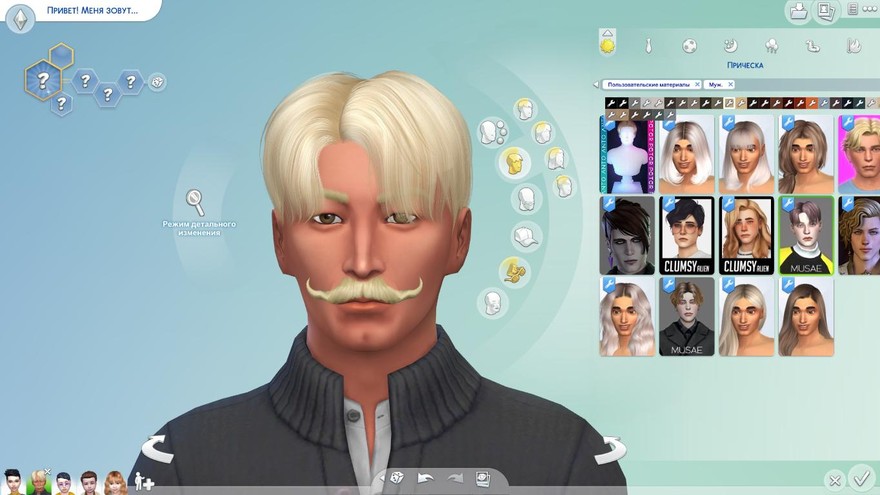The image size is (880, 495).
Task: Pick the first CLUMSY ALIEN dark hair thumbnail
Action: [687, 235]
